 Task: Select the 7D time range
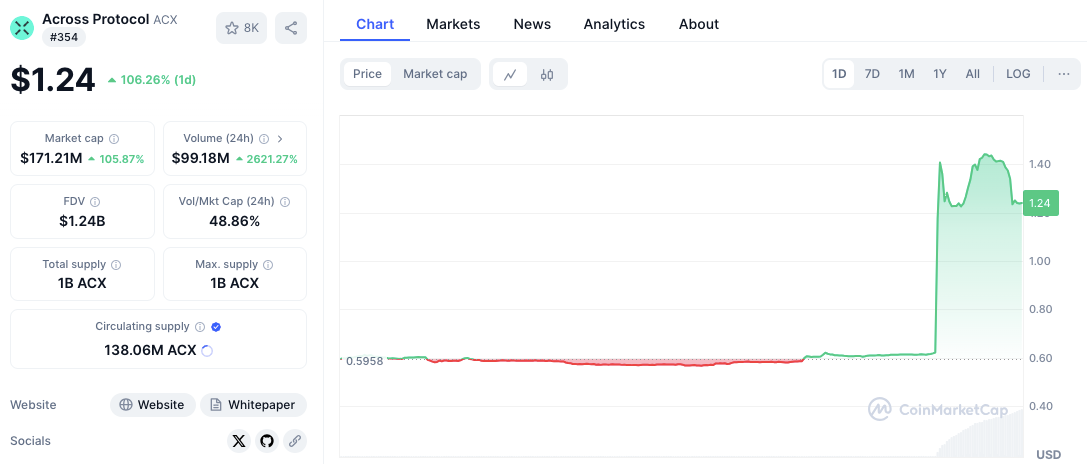pyautogui.click(x=872, y=74)
